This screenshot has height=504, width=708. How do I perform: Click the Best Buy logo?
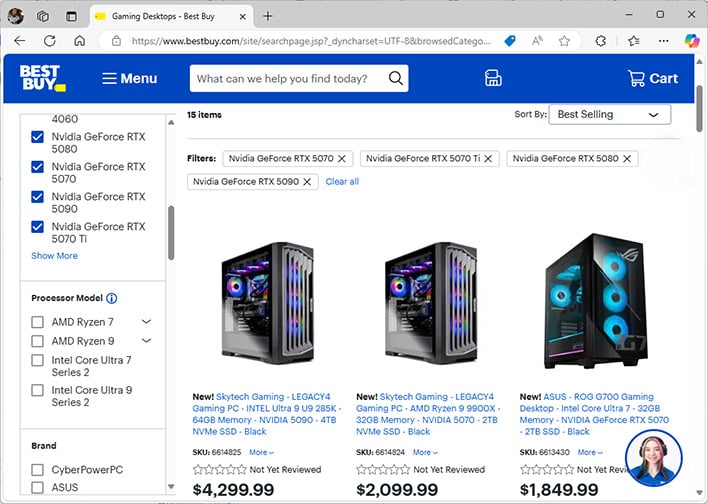coord(42,78)
